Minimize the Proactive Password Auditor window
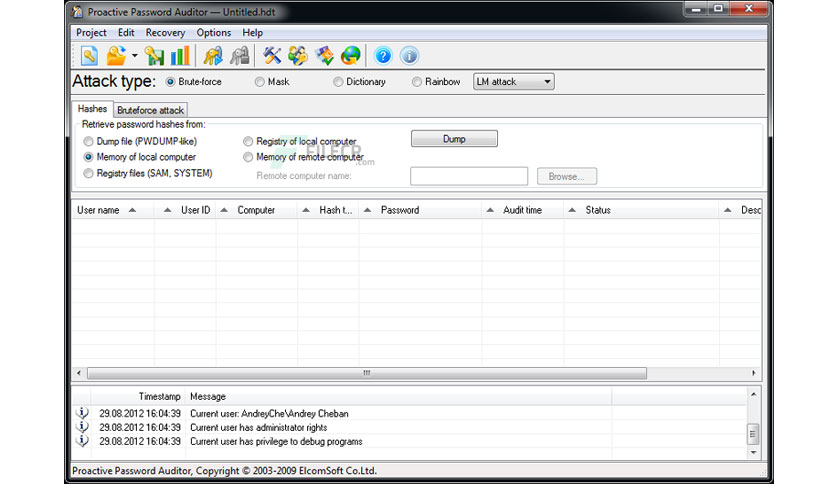 coord(696,9)
